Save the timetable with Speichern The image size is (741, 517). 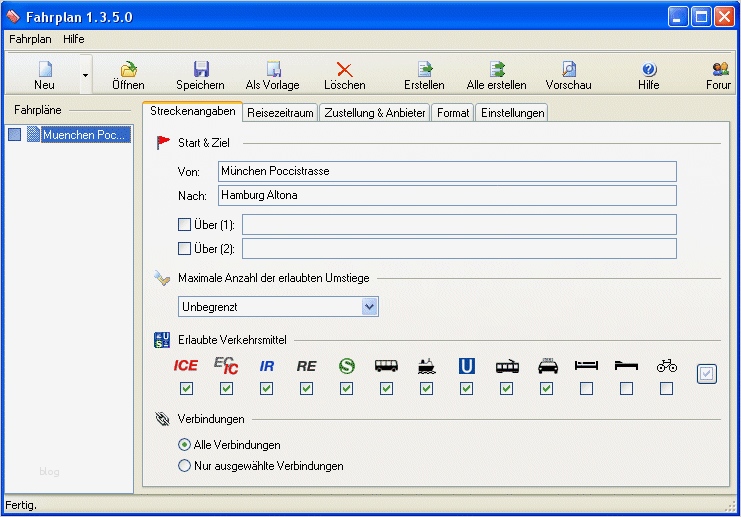[200, 76]
